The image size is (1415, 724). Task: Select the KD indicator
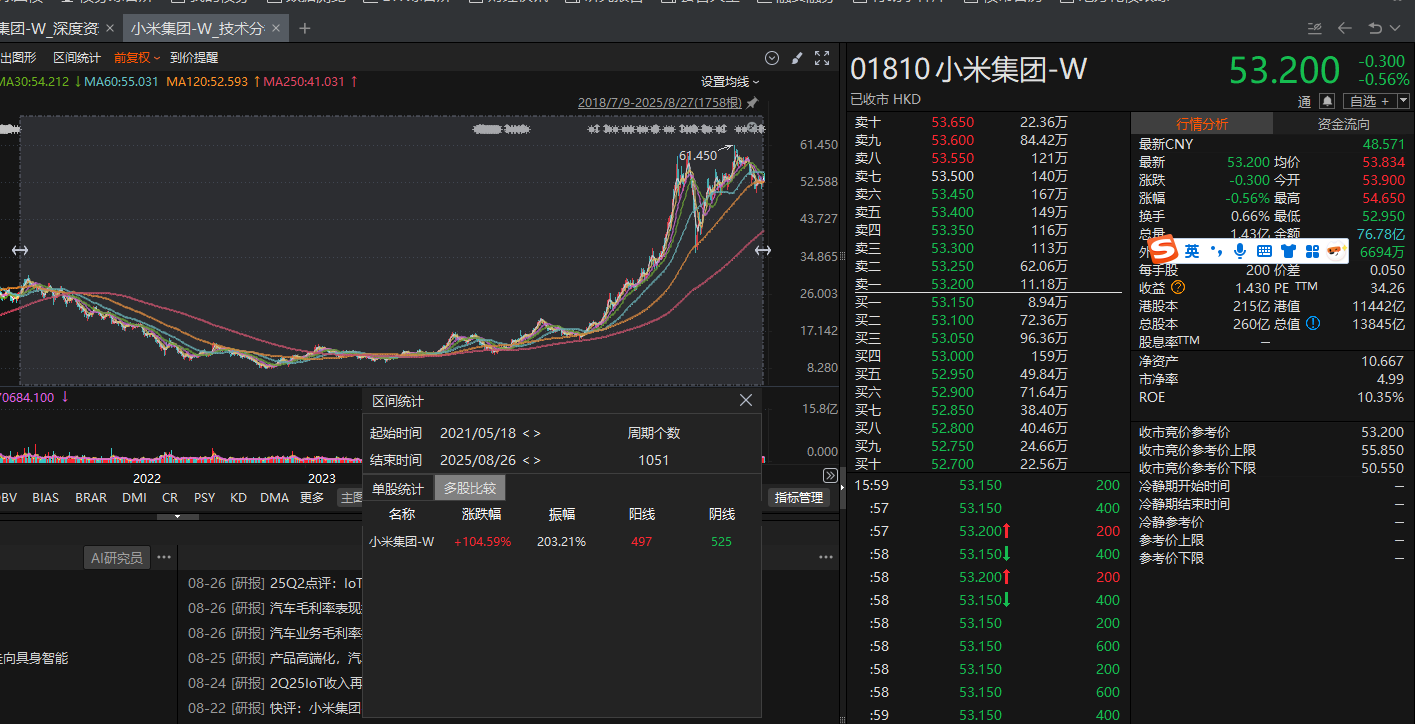tap(238, 497)
